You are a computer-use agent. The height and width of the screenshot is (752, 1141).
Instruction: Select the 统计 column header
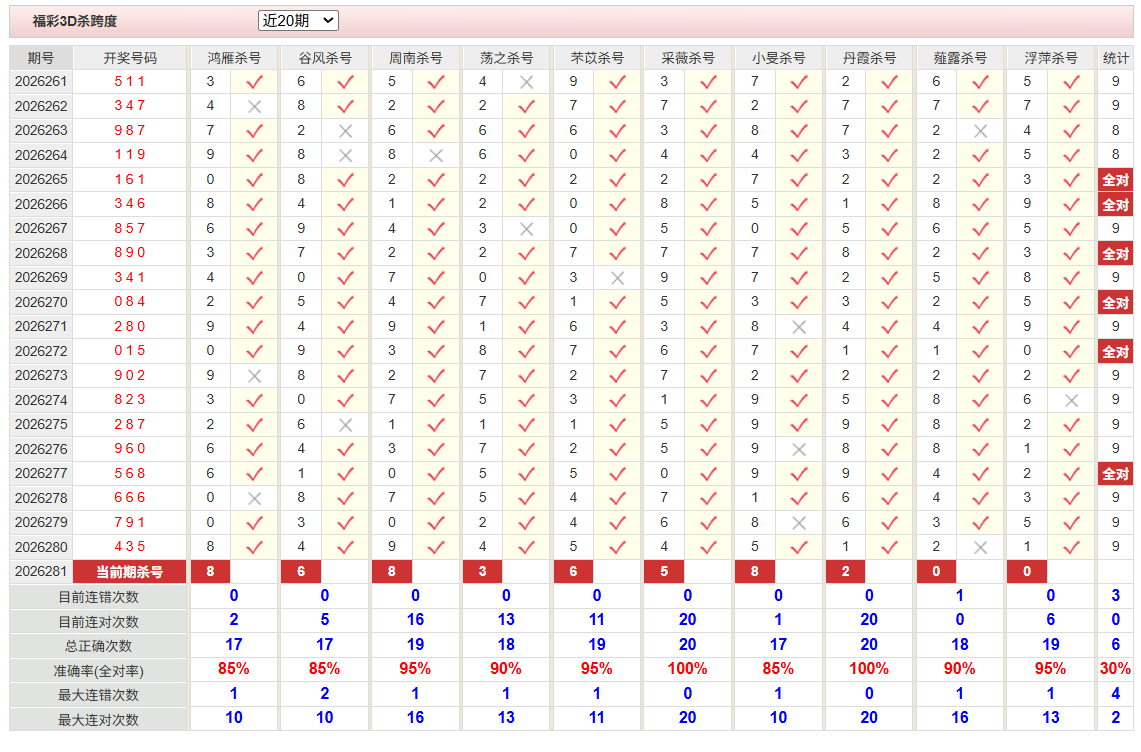point(1116,58)
